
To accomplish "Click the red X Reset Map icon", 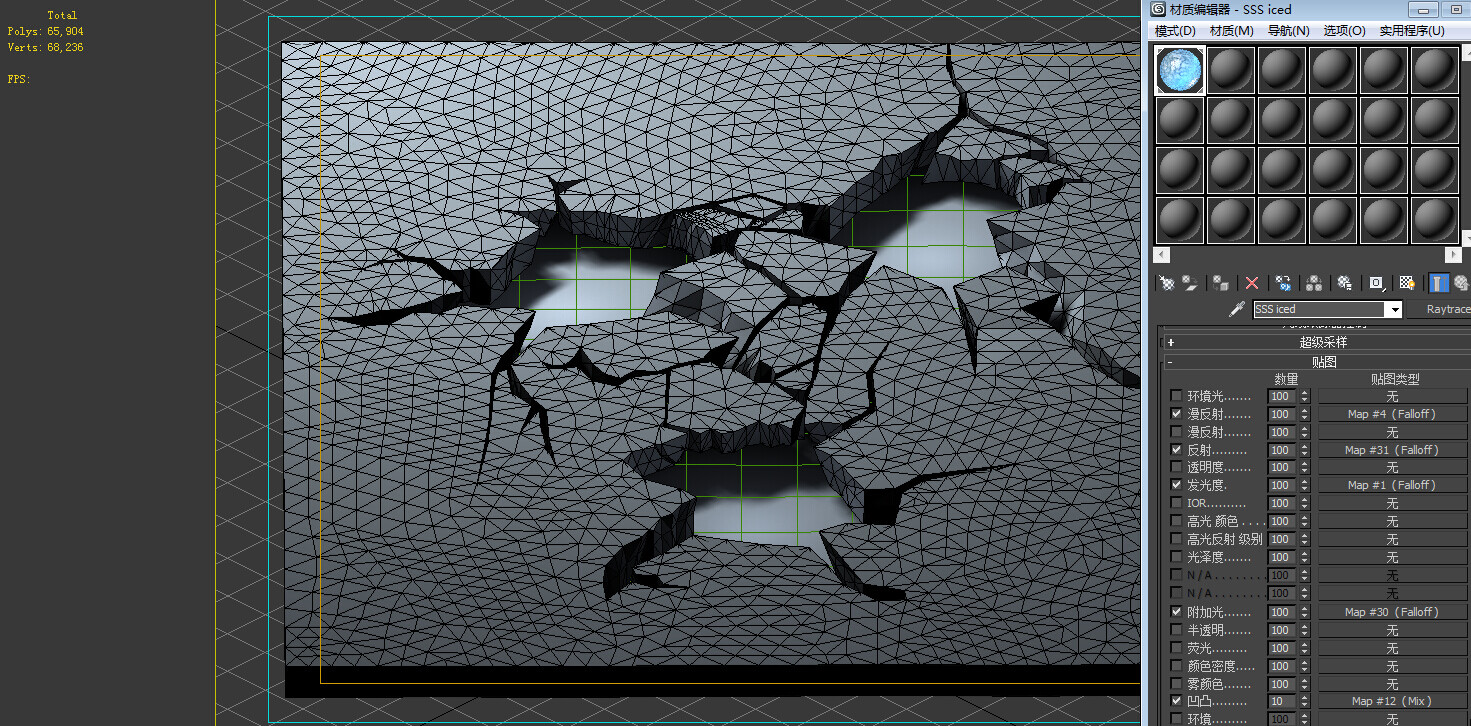I will point(1252,283).
